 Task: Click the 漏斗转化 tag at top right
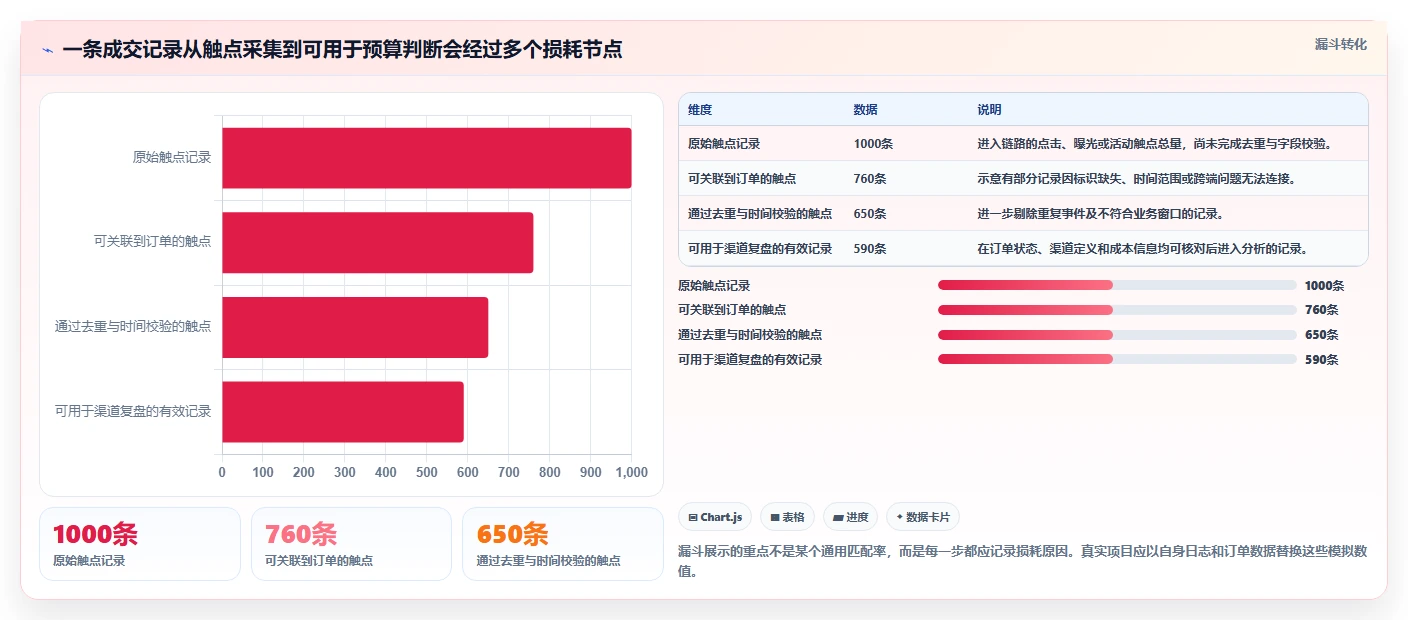click(x=1340, y=45)
